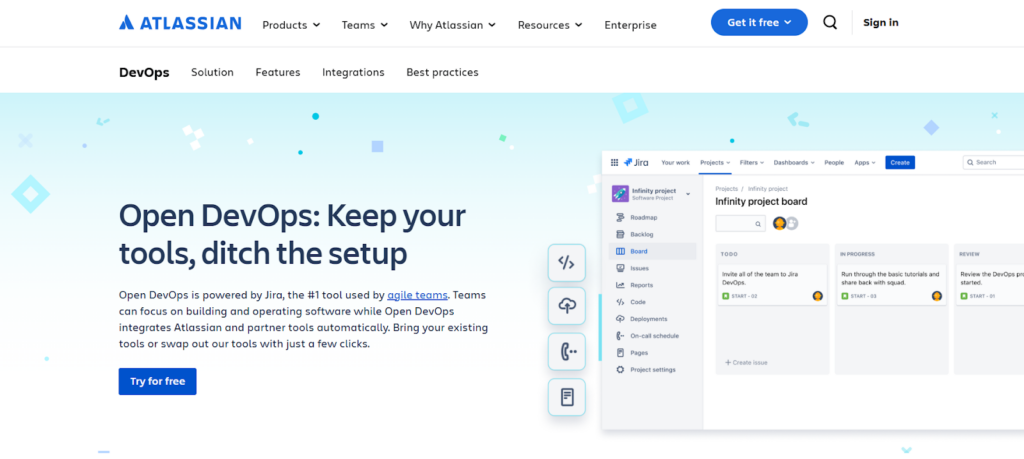Click People in Jira nav
The width and height of the screenshot is (1024, 459).
click(x=834, y=163)
